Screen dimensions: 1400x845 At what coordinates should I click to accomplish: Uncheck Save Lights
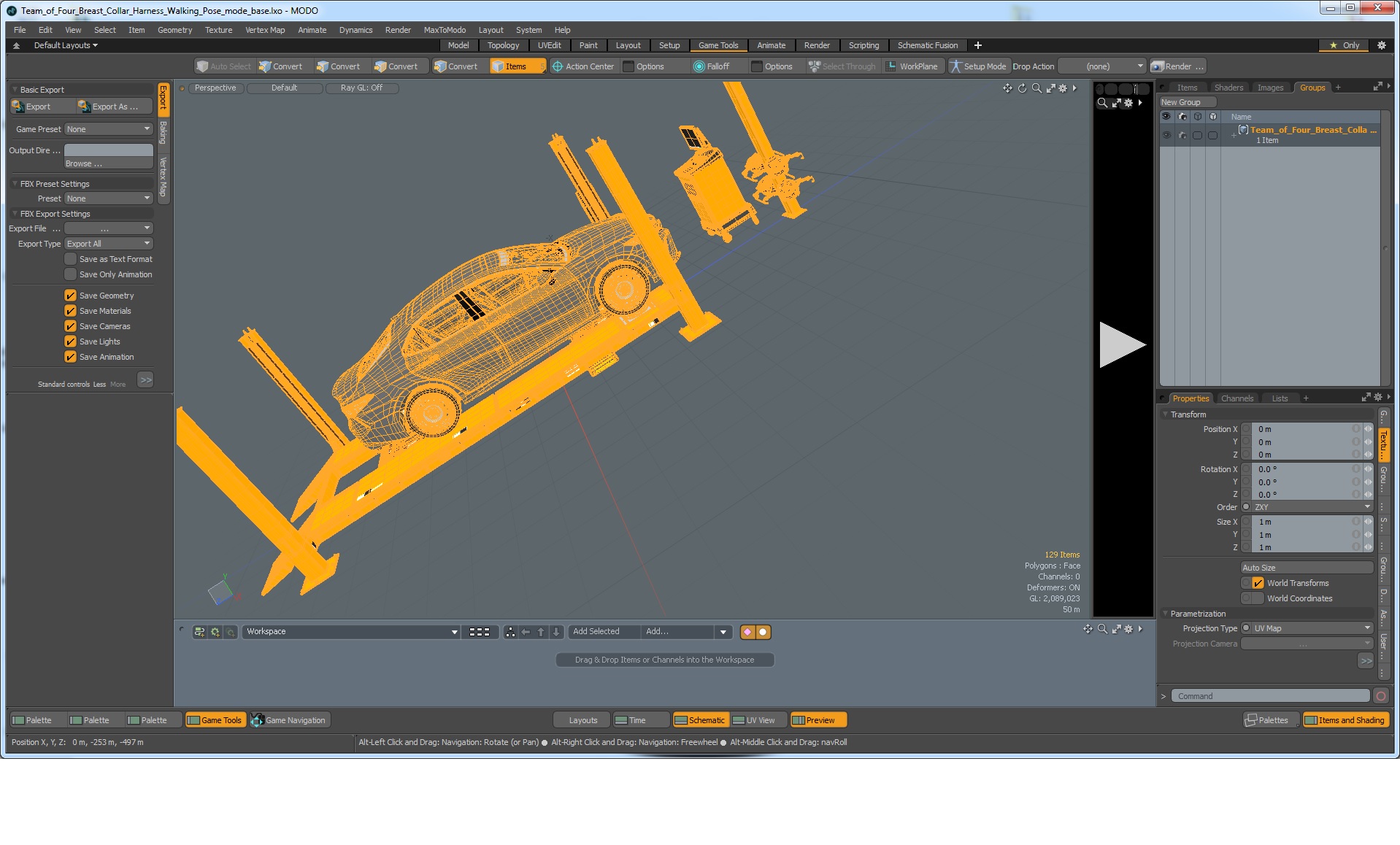tap(71, 342)
